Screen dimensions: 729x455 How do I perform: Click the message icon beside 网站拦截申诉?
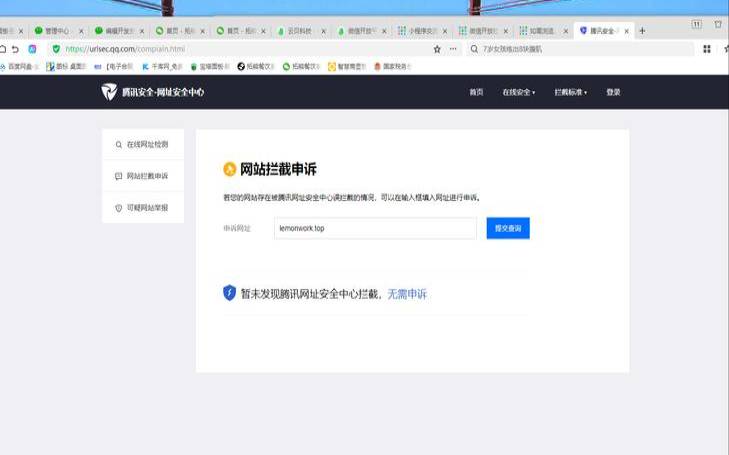pyautogui.click(x=119, y=176)
